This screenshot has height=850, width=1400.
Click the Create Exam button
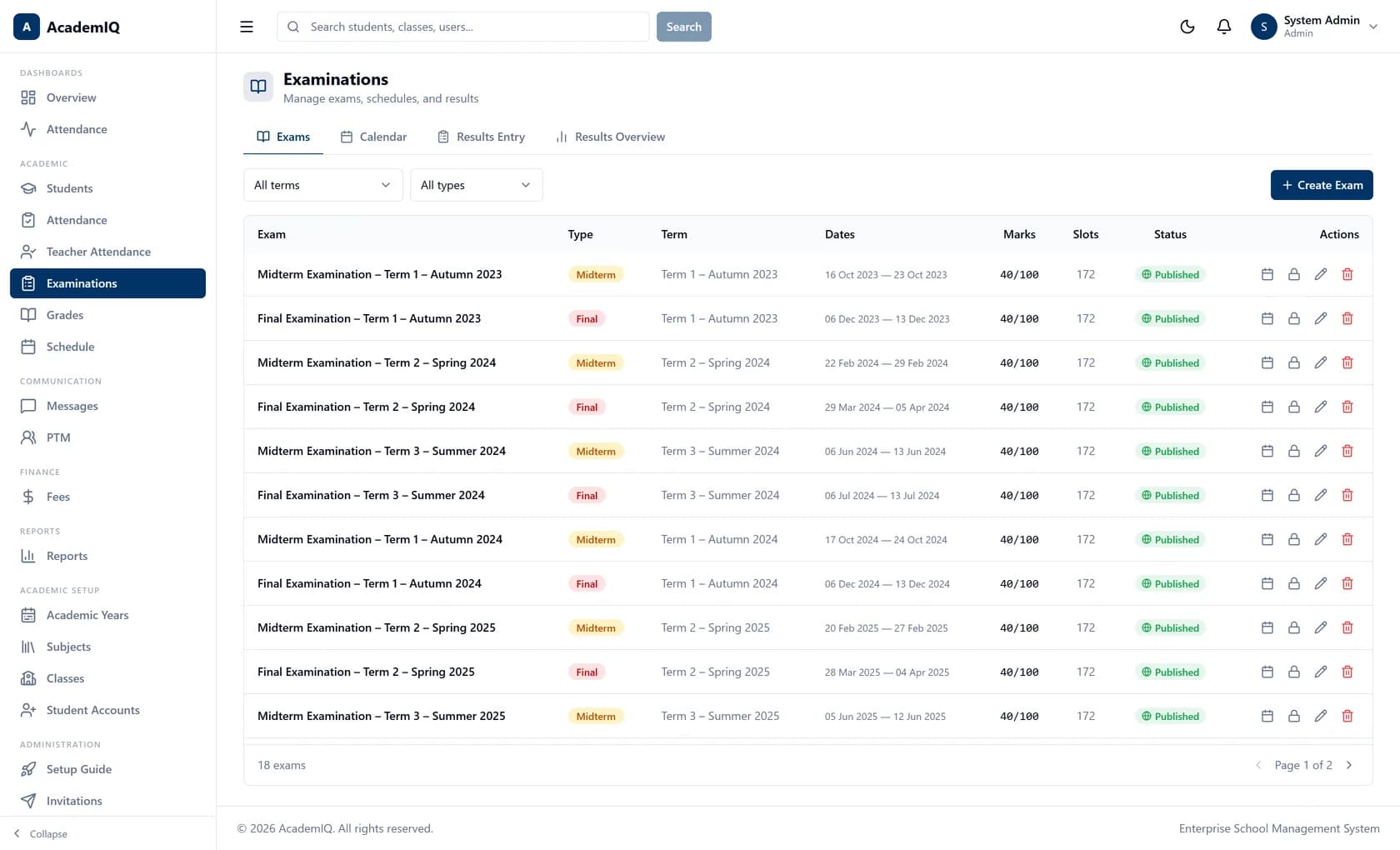click(x=1322, y=185)
